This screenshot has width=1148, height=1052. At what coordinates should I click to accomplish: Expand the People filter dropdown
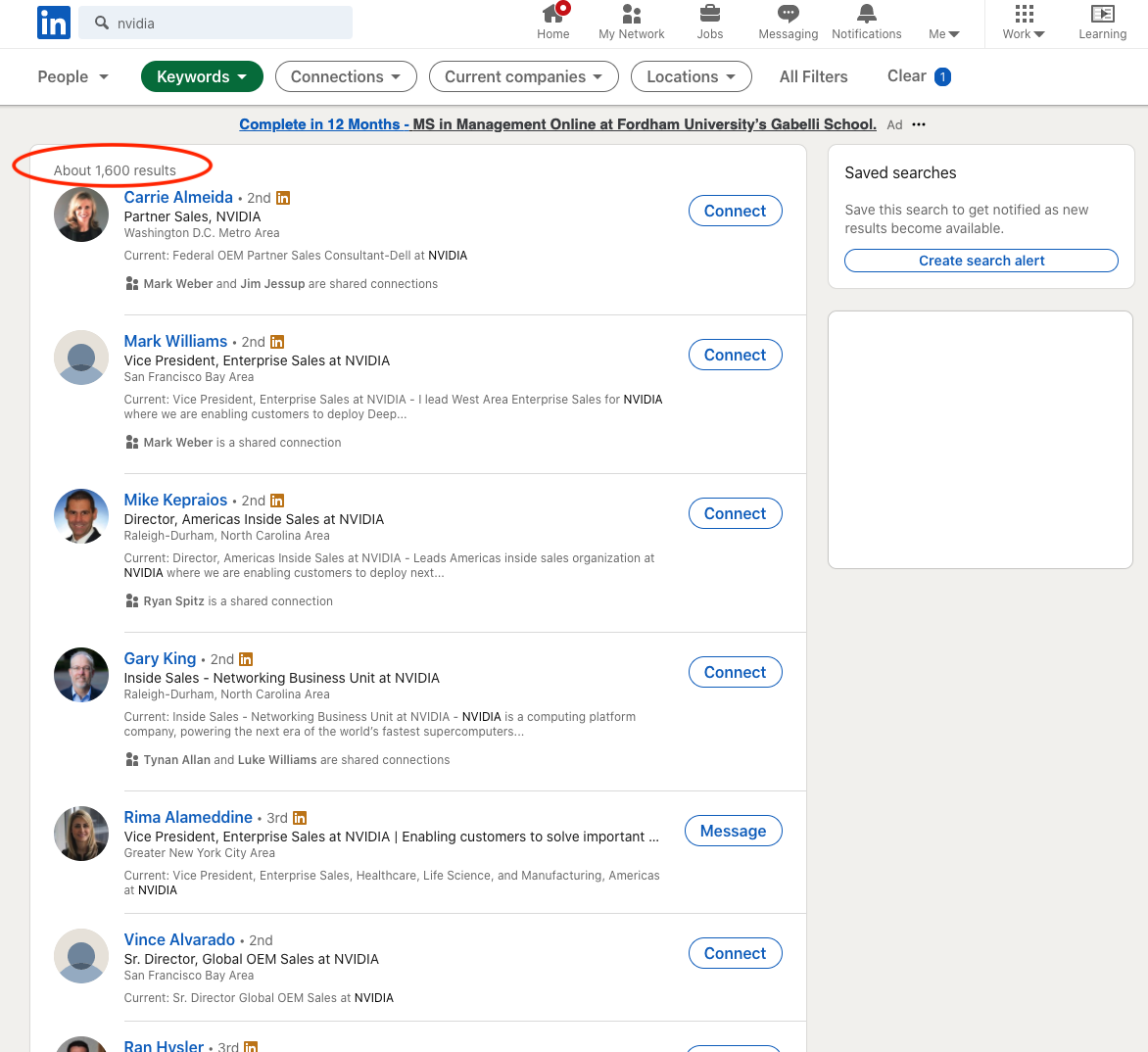click(72, 76)
